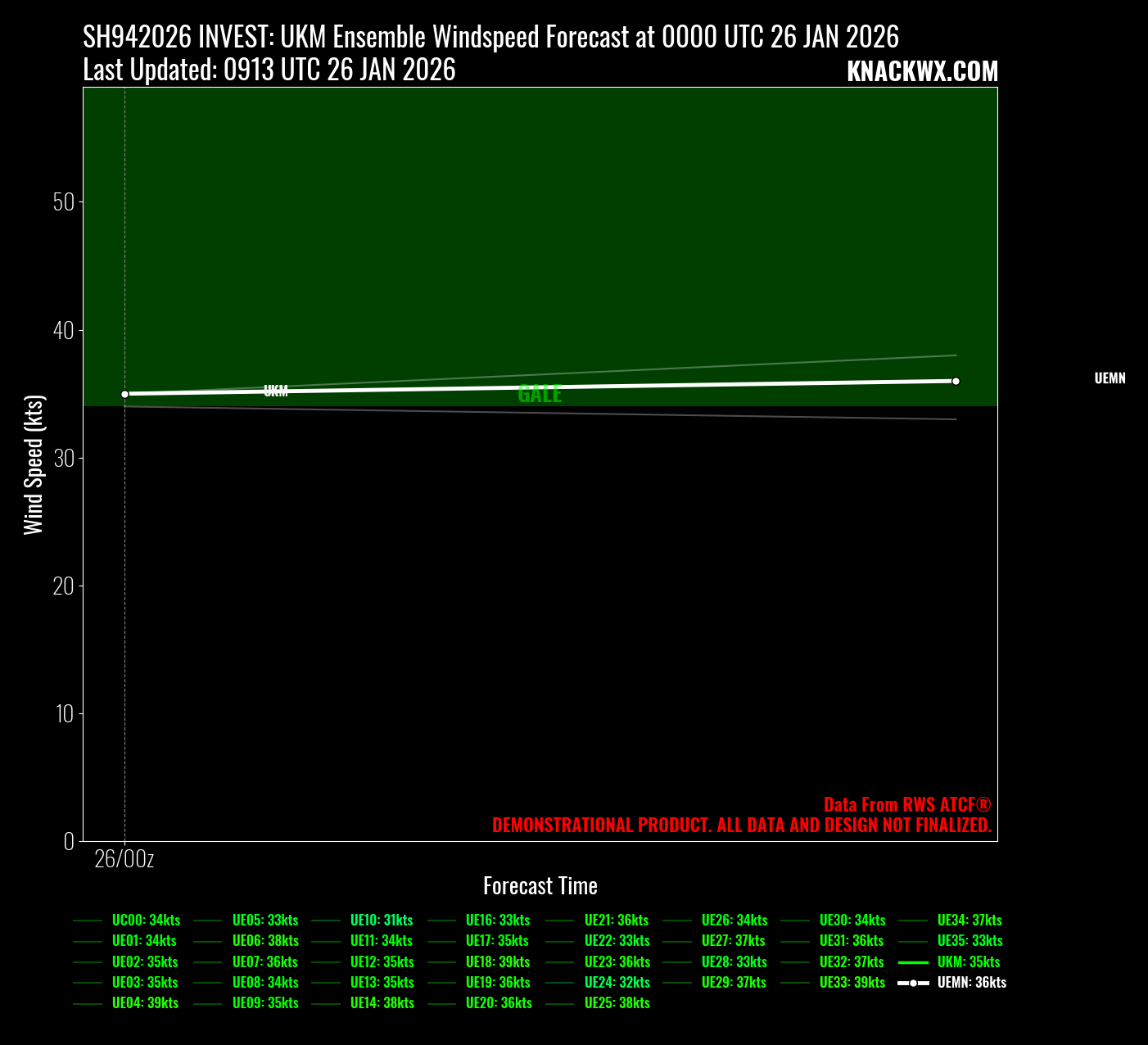Click the Wind Speed (kts) axis title

34,464
